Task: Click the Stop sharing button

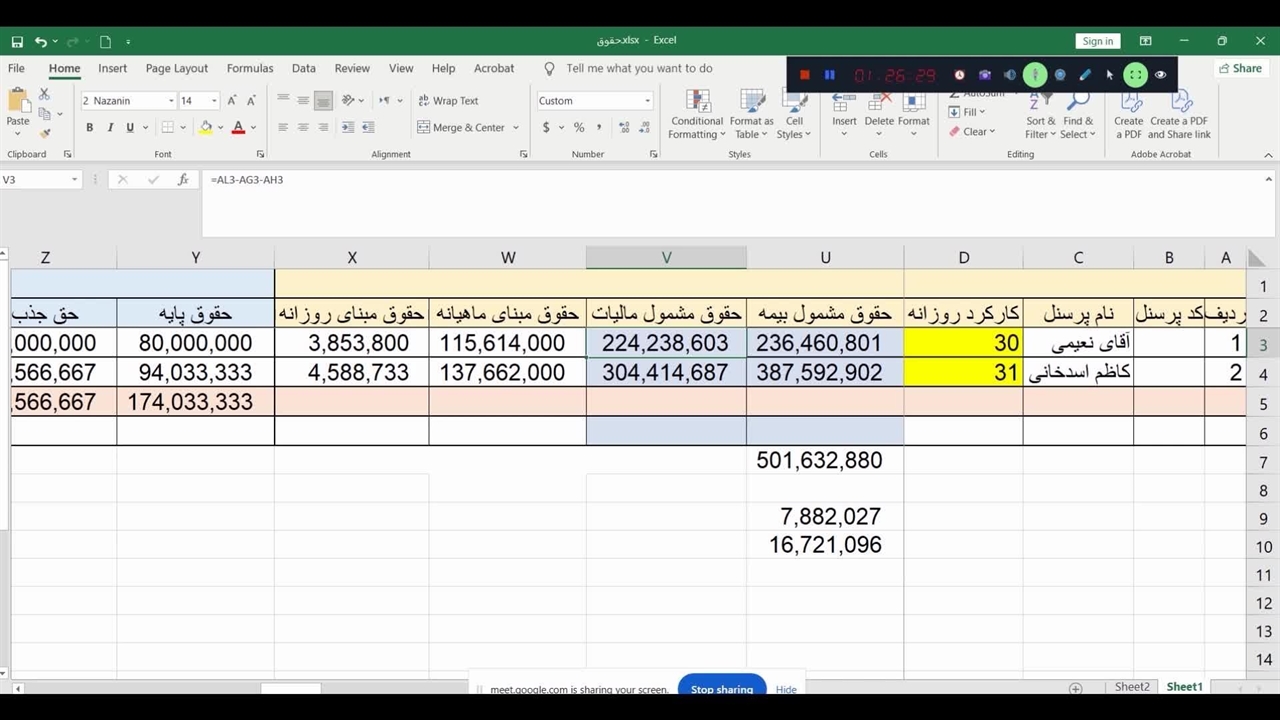Action: (721, 688)
